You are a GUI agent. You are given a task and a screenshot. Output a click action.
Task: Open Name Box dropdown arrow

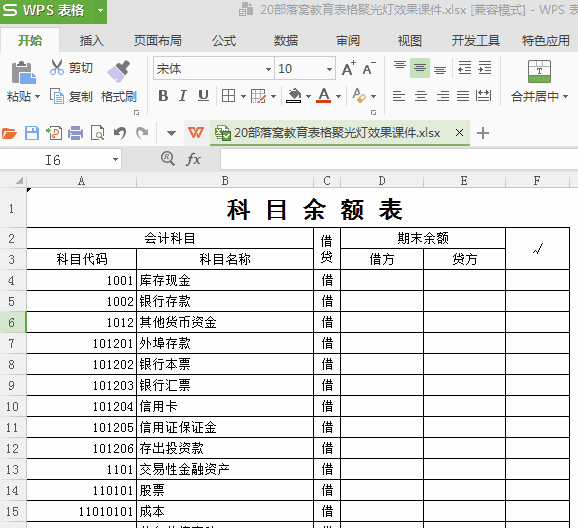[x=115, y=160]
